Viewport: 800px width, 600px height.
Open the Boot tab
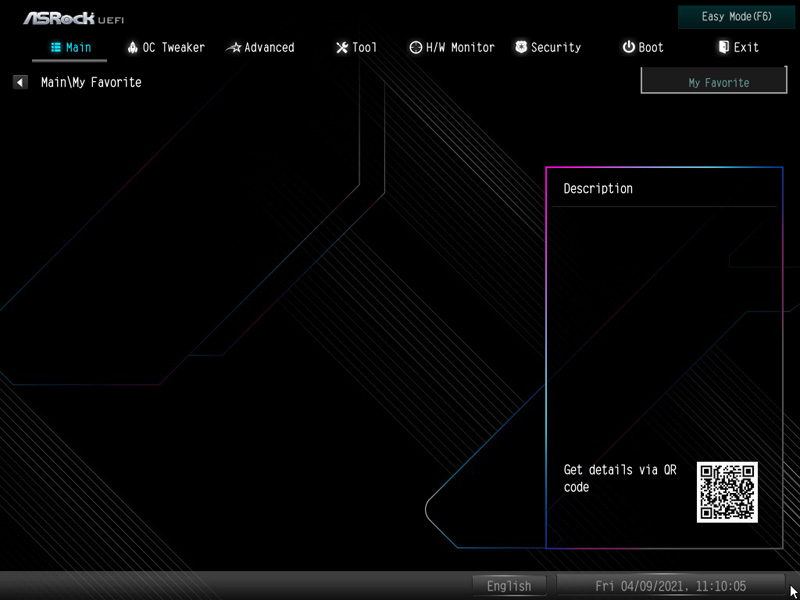point(643,48)
